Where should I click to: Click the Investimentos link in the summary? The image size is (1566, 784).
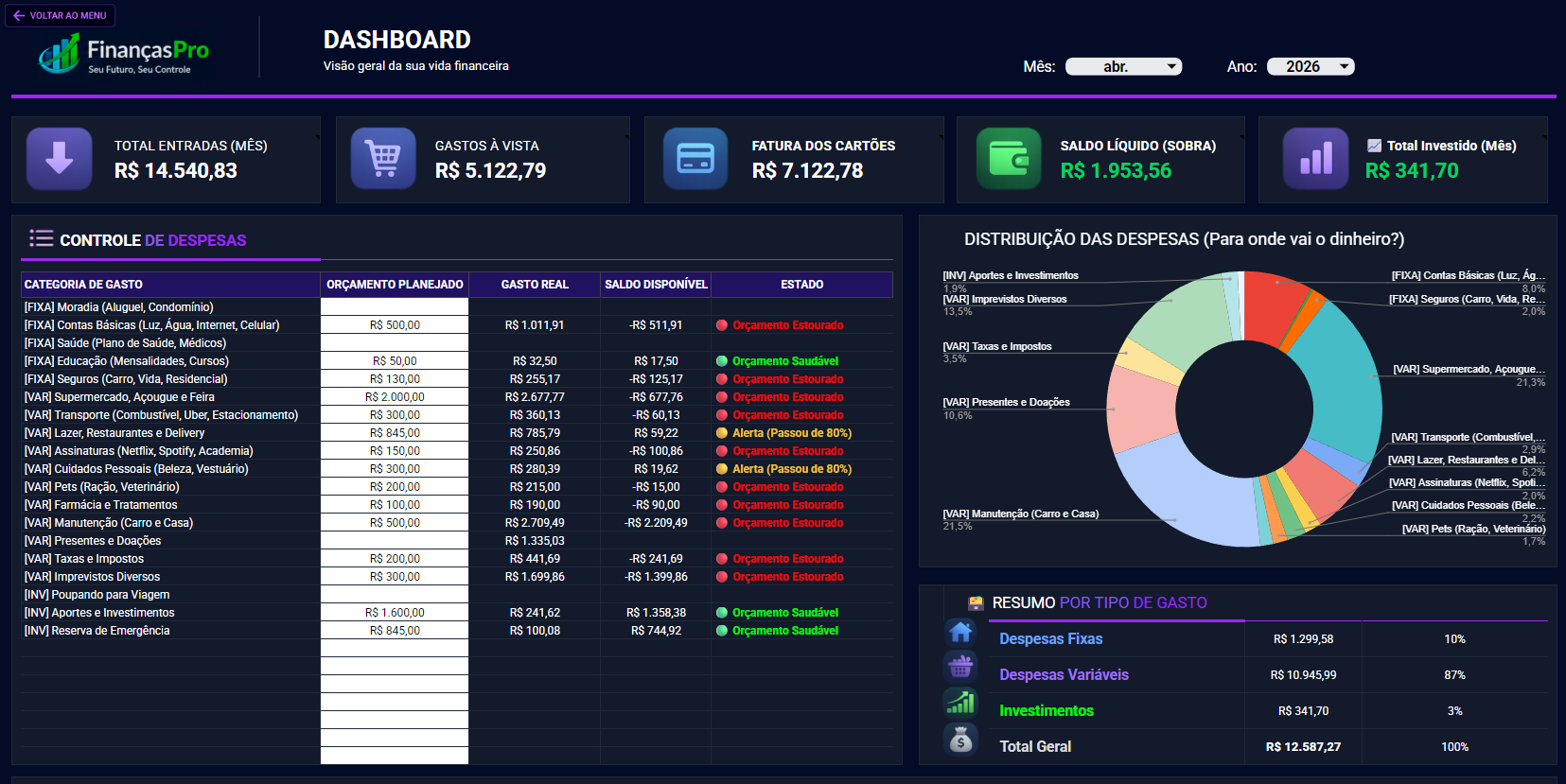tap(1047, 711)
